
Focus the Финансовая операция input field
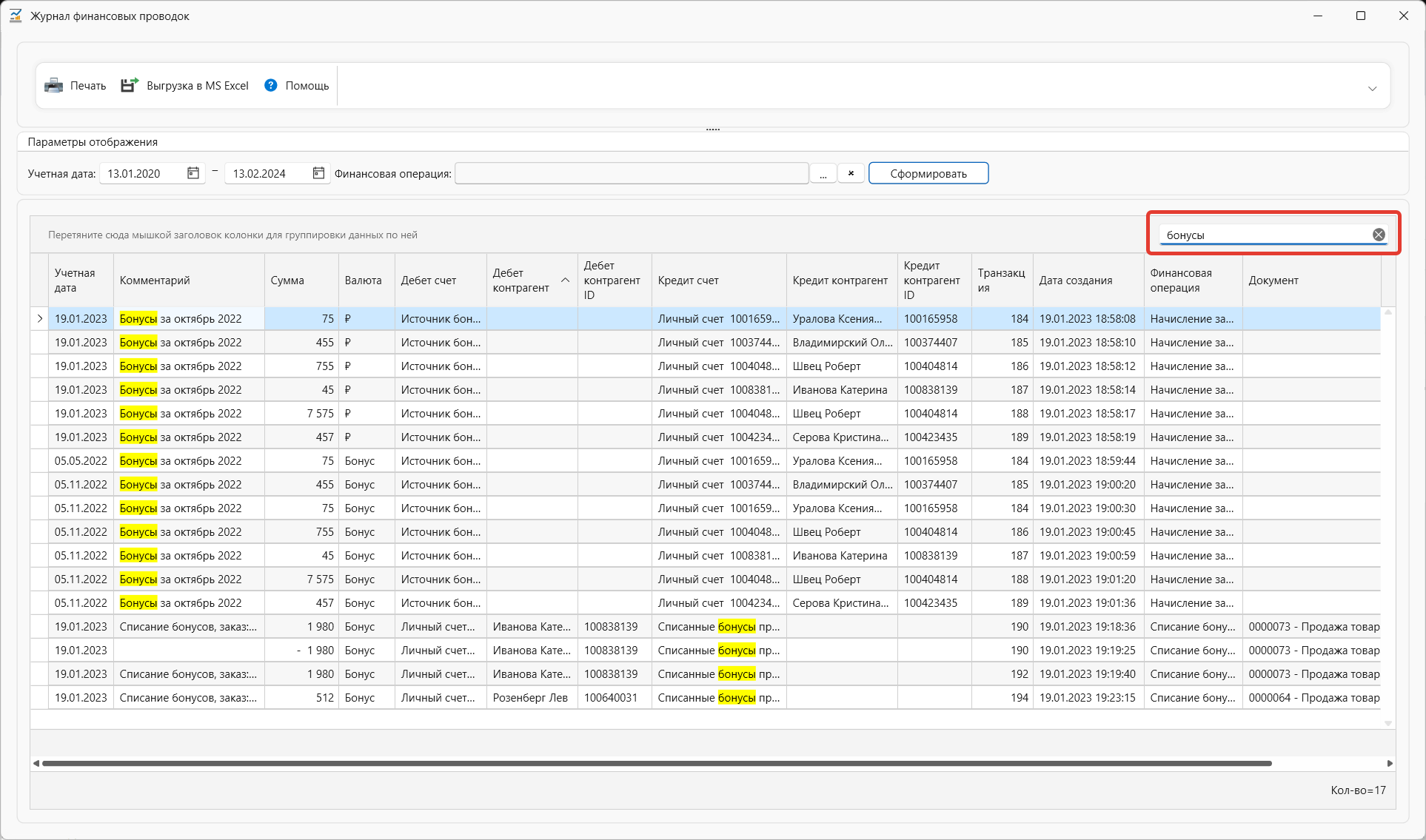[x=632, y=173]
